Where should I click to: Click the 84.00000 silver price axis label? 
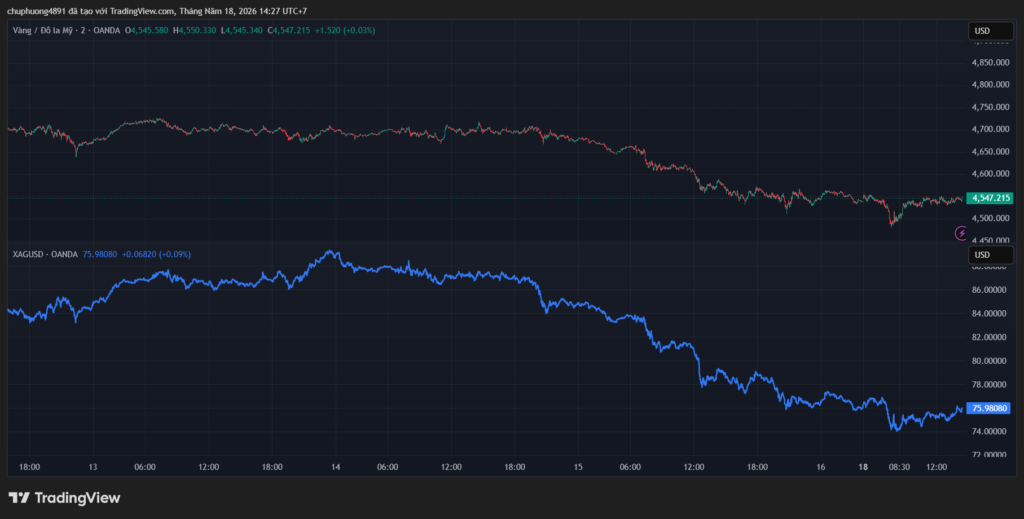[991, 313]
